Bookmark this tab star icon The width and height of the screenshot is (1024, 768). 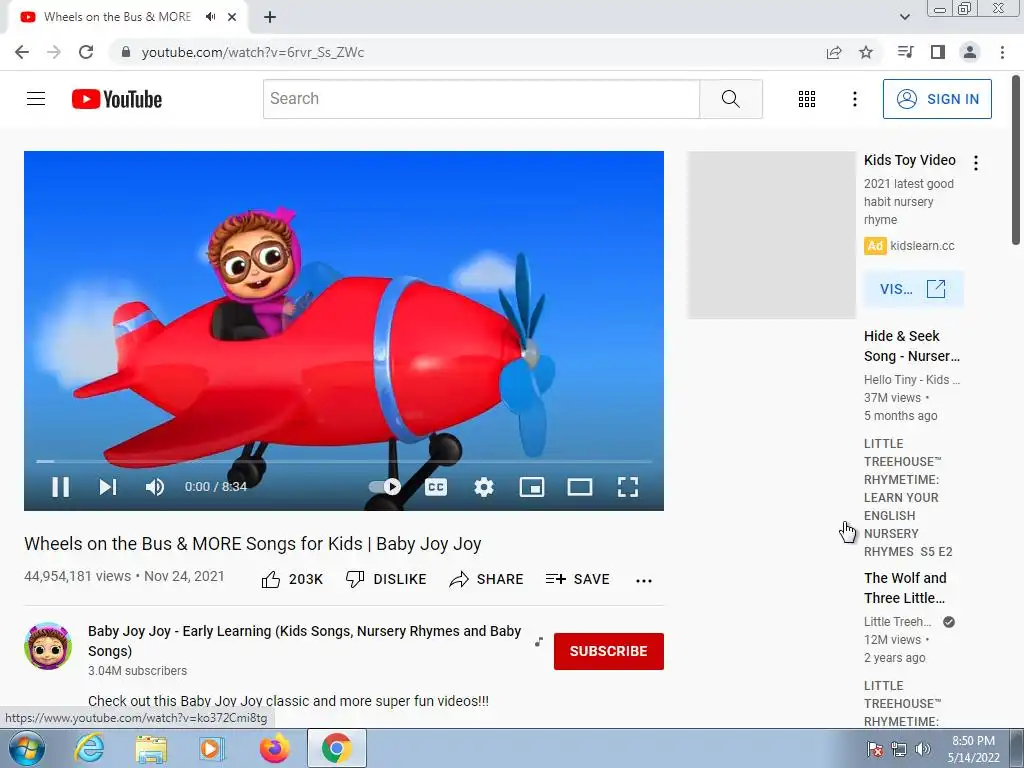(866, 52)
